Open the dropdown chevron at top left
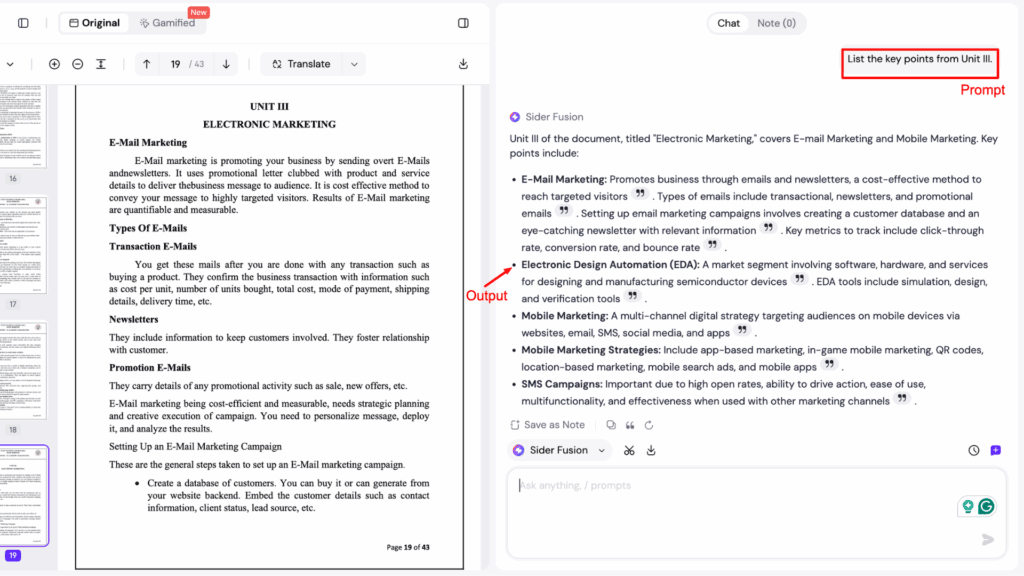 tap(12, 63)
